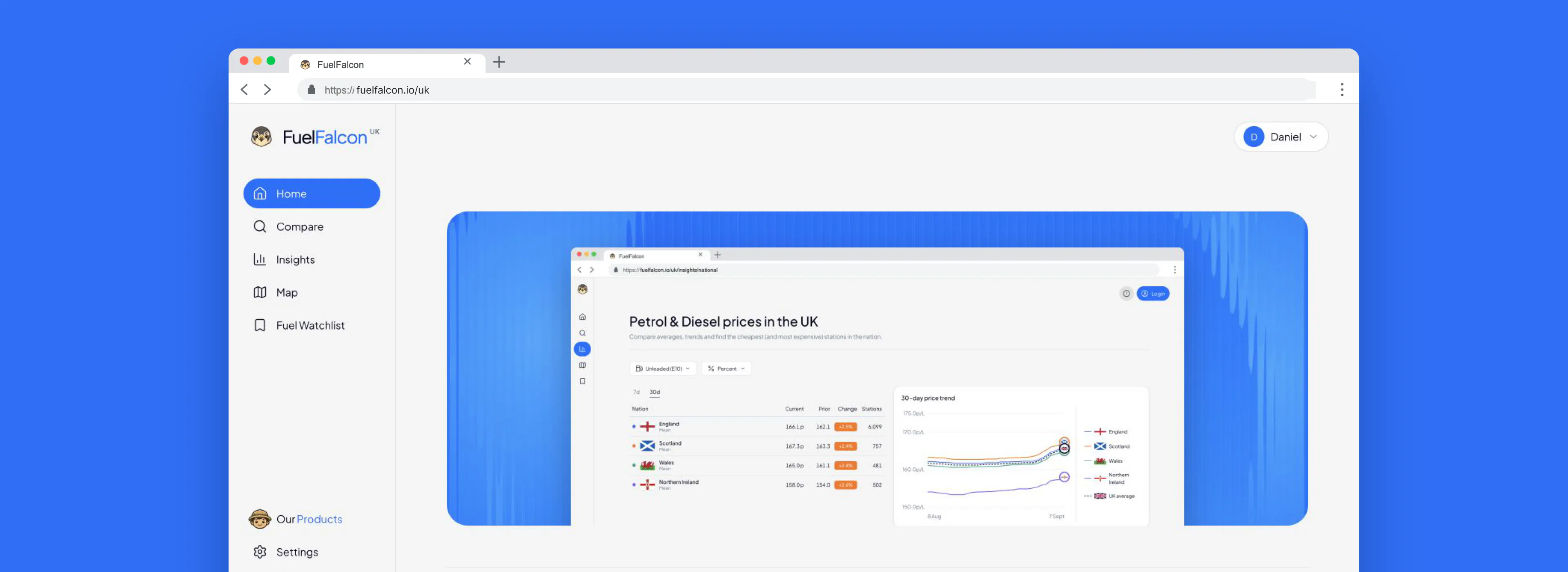Click the blue Login button

[x=1153, y=294]
